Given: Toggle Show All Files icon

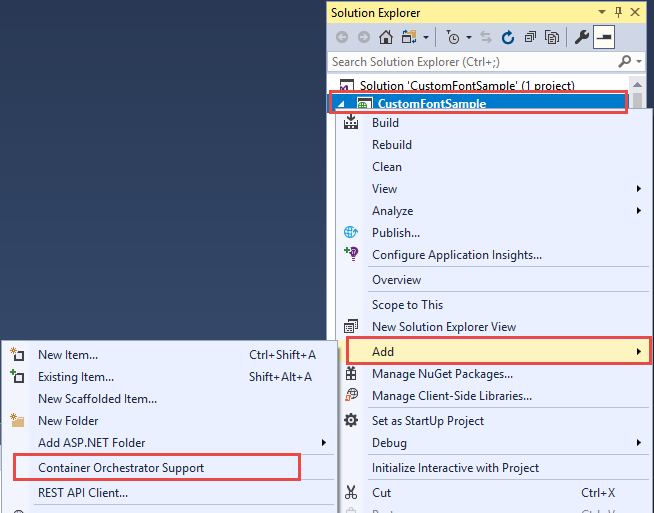Looking at the screenshot, I should (x=552, y=38).
